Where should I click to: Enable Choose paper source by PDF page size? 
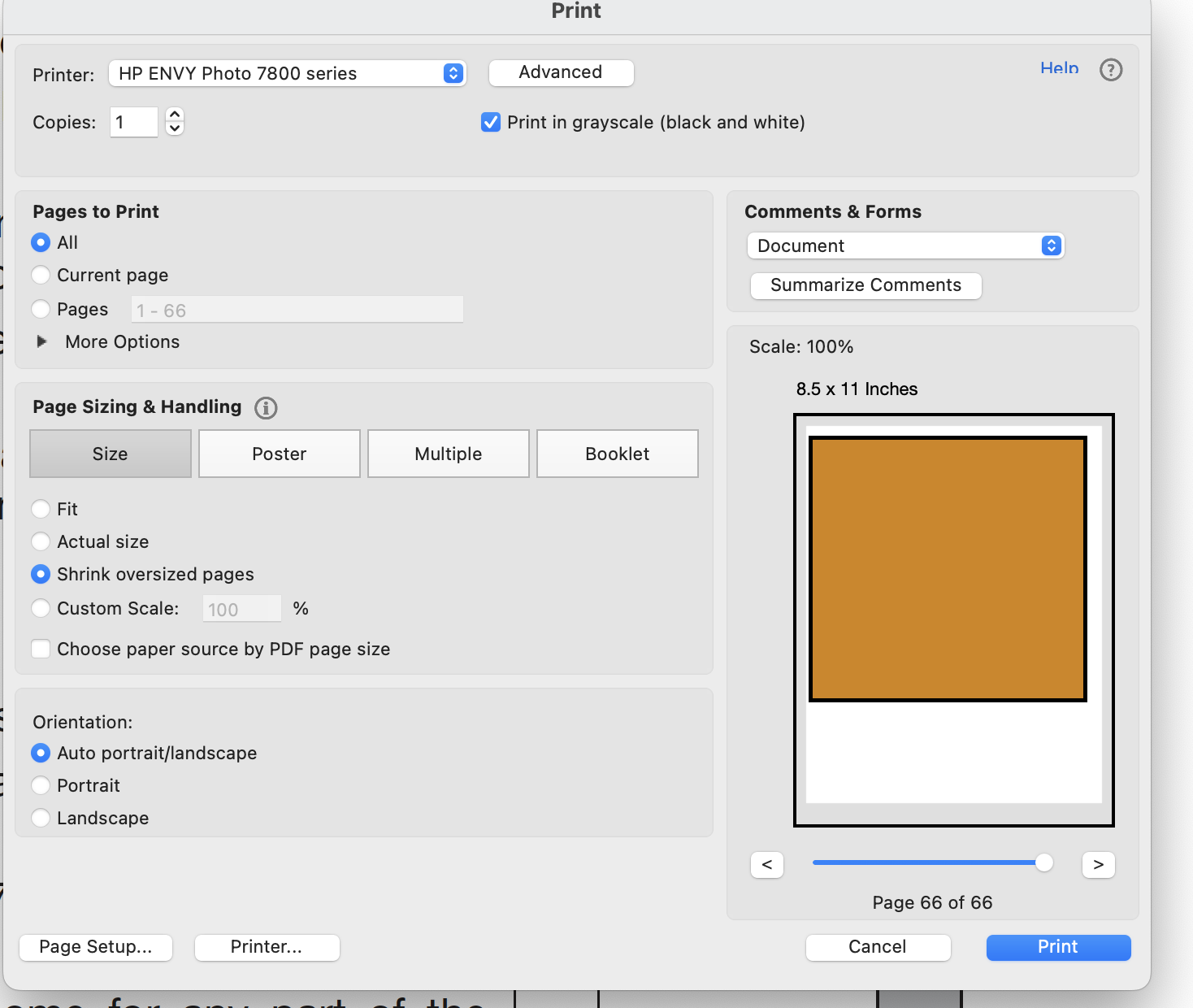point(41,649)
